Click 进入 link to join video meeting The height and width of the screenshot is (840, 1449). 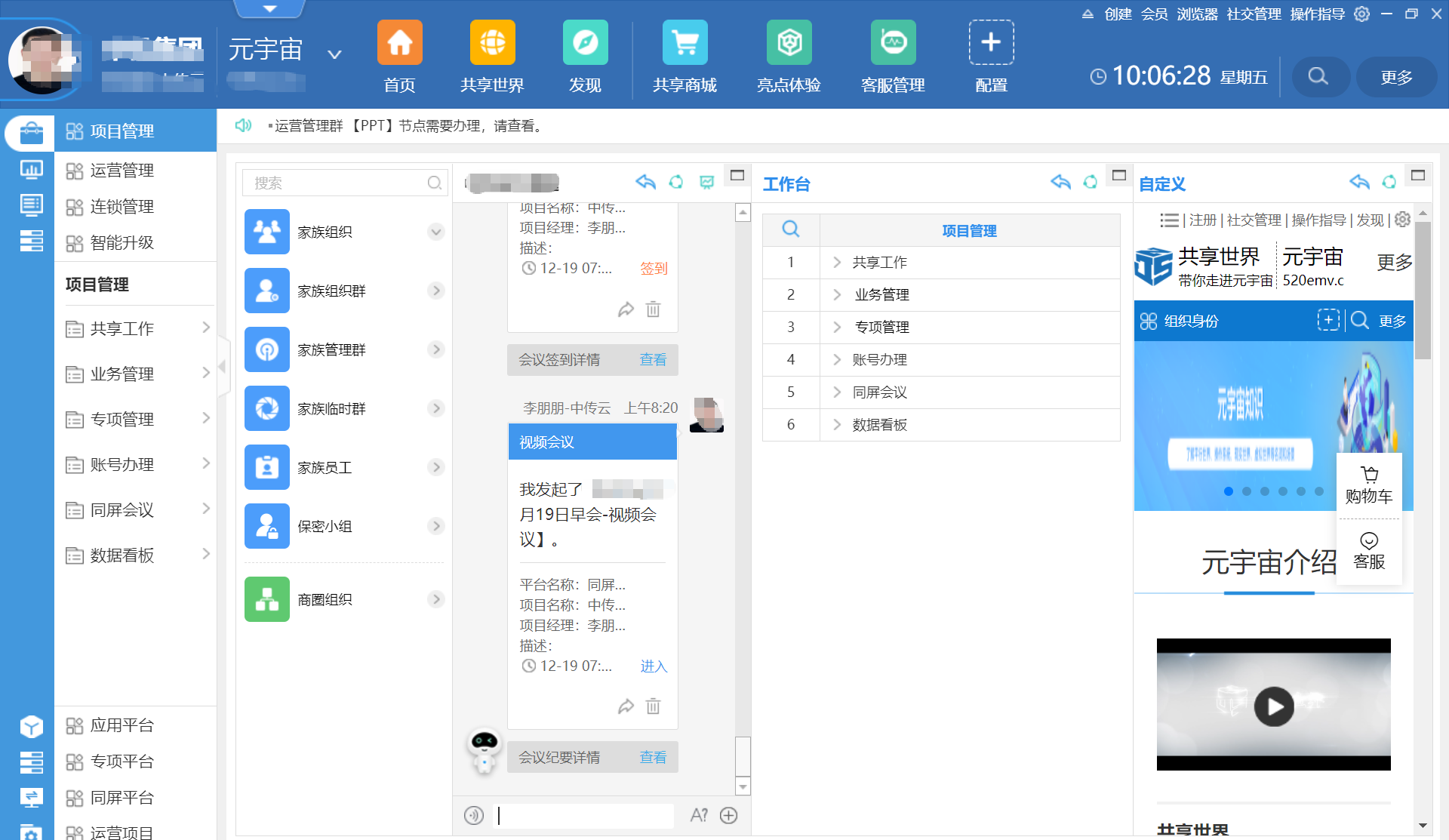coord(654,666)
